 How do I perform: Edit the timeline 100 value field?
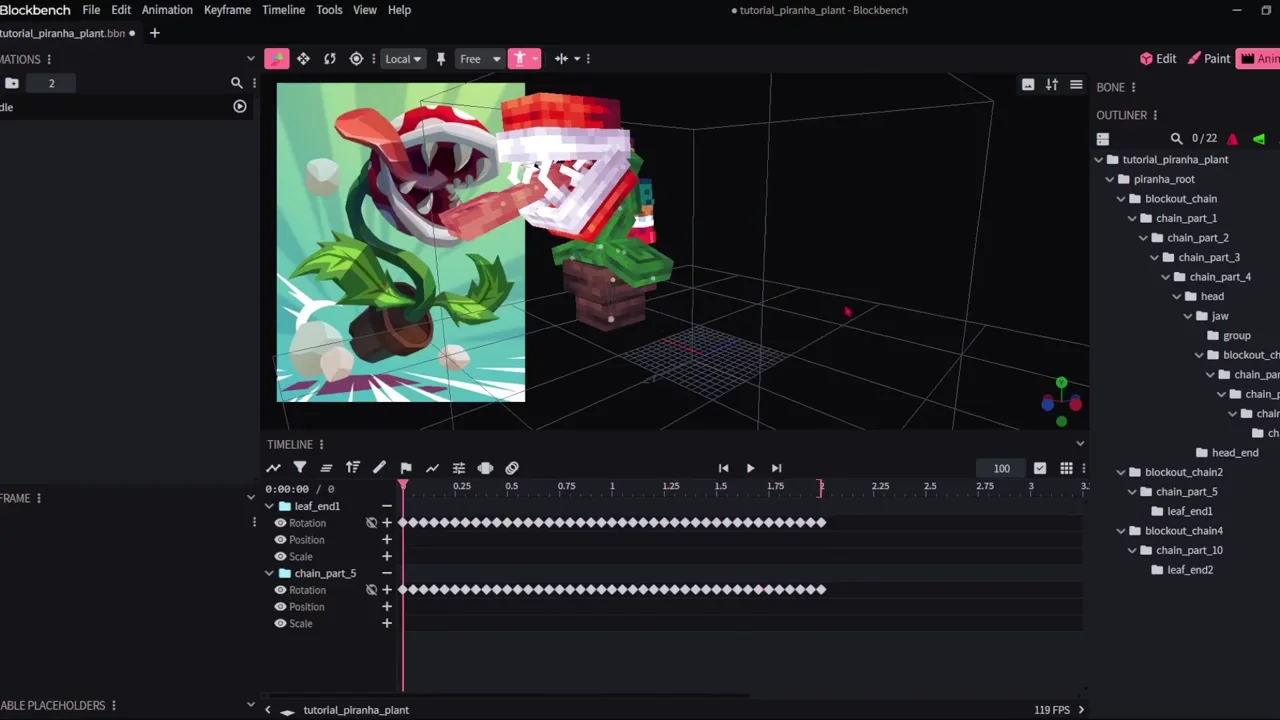1002,468
